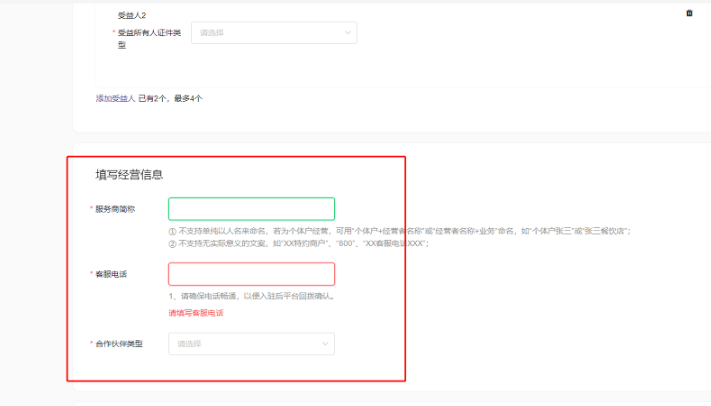The height and width of the screenshot is (406, 711).
Task: Click the 服务商简称 field label
Action: pyautogui.click(x=114, y=209)
